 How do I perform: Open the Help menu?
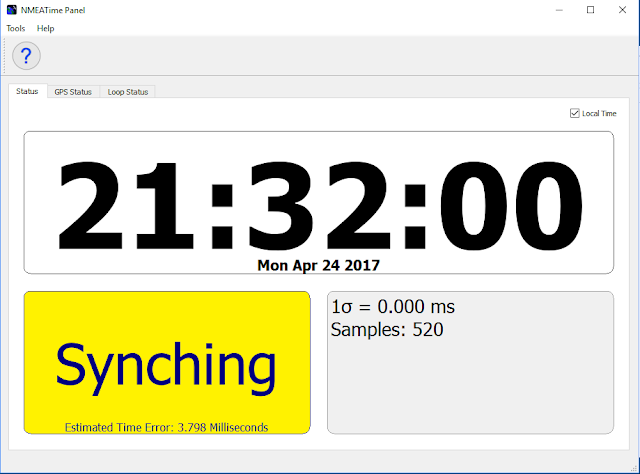coord(45,28)
